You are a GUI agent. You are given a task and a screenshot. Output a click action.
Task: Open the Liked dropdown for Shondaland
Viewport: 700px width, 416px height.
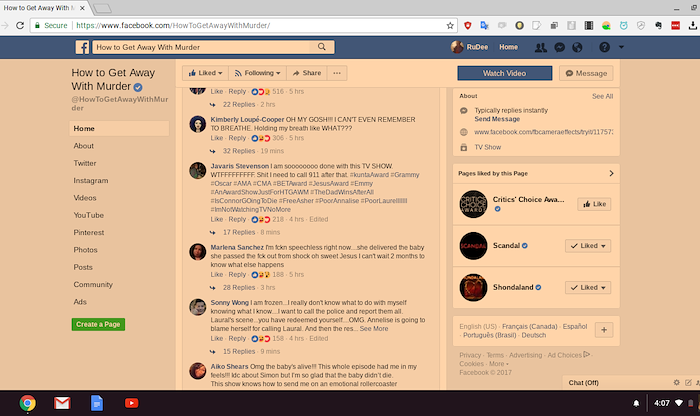[x=588, y=287]
